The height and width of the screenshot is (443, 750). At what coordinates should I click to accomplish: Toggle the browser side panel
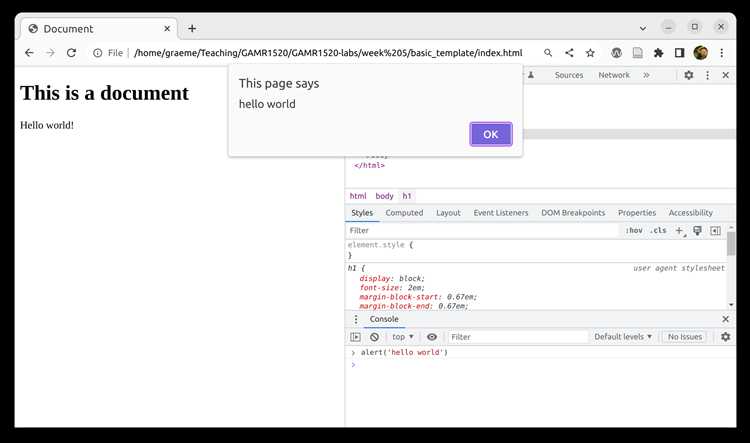[x=679, y=53]
